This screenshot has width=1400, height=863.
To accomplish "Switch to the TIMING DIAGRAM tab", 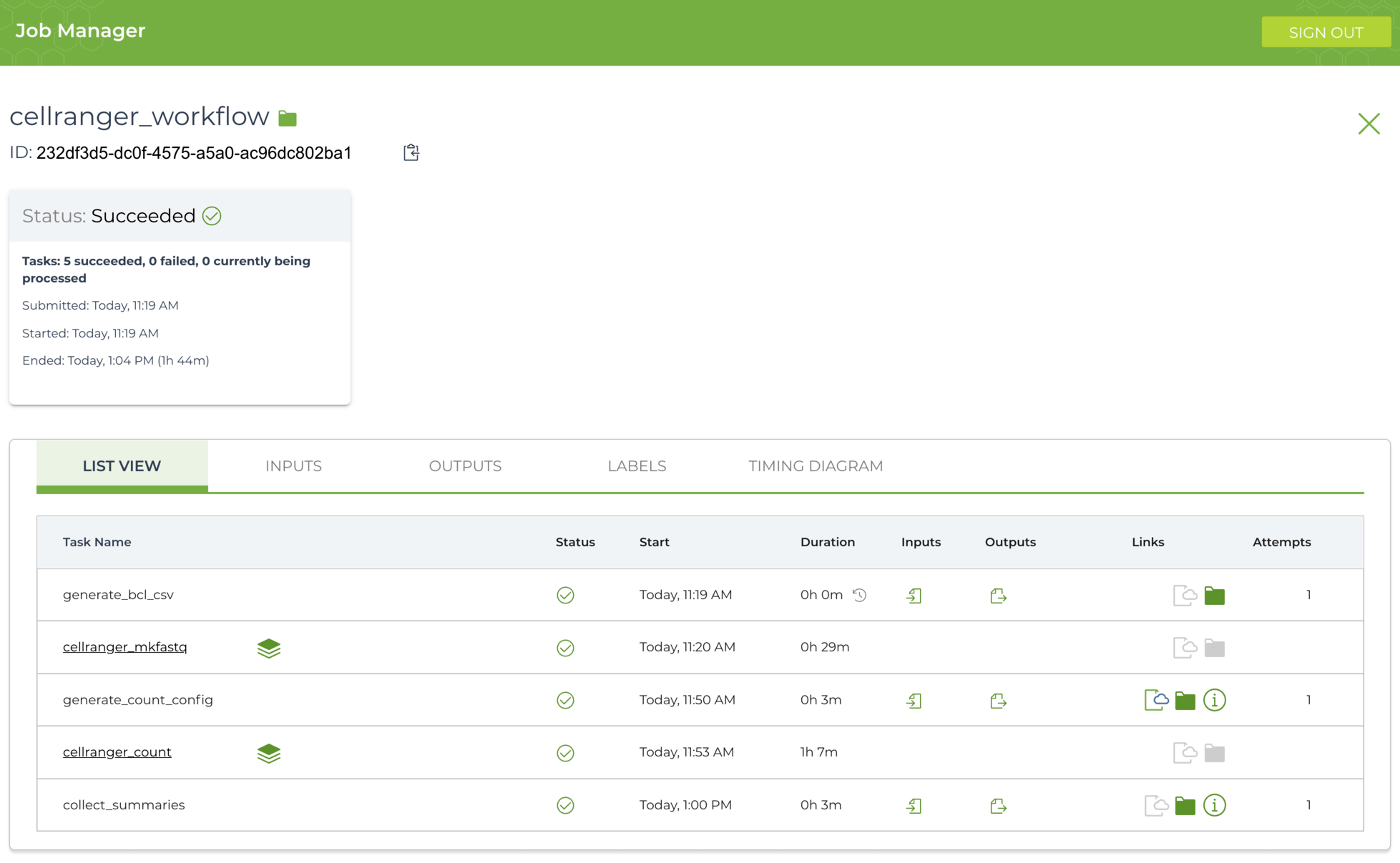I will point(816,466).
